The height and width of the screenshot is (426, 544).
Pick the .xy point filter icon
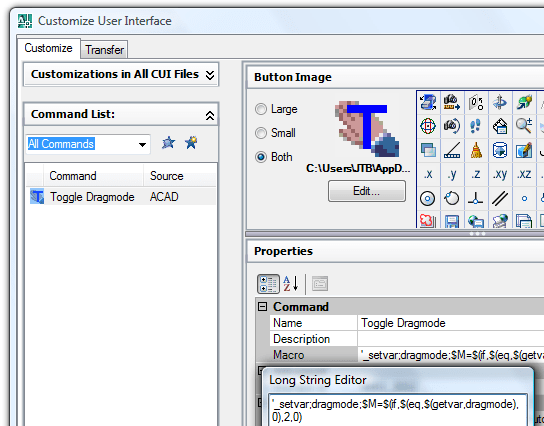coord(500,174)
